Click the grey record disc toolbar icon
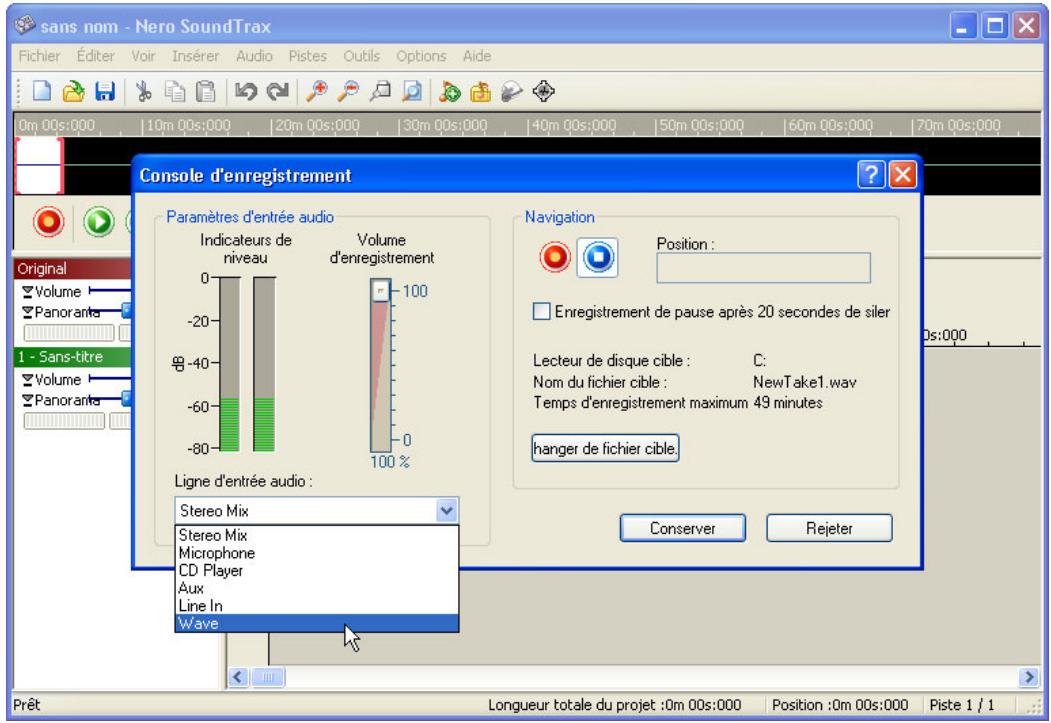Image resolution: width=1051 pixels, height=723 pixels. pos(511,91)
